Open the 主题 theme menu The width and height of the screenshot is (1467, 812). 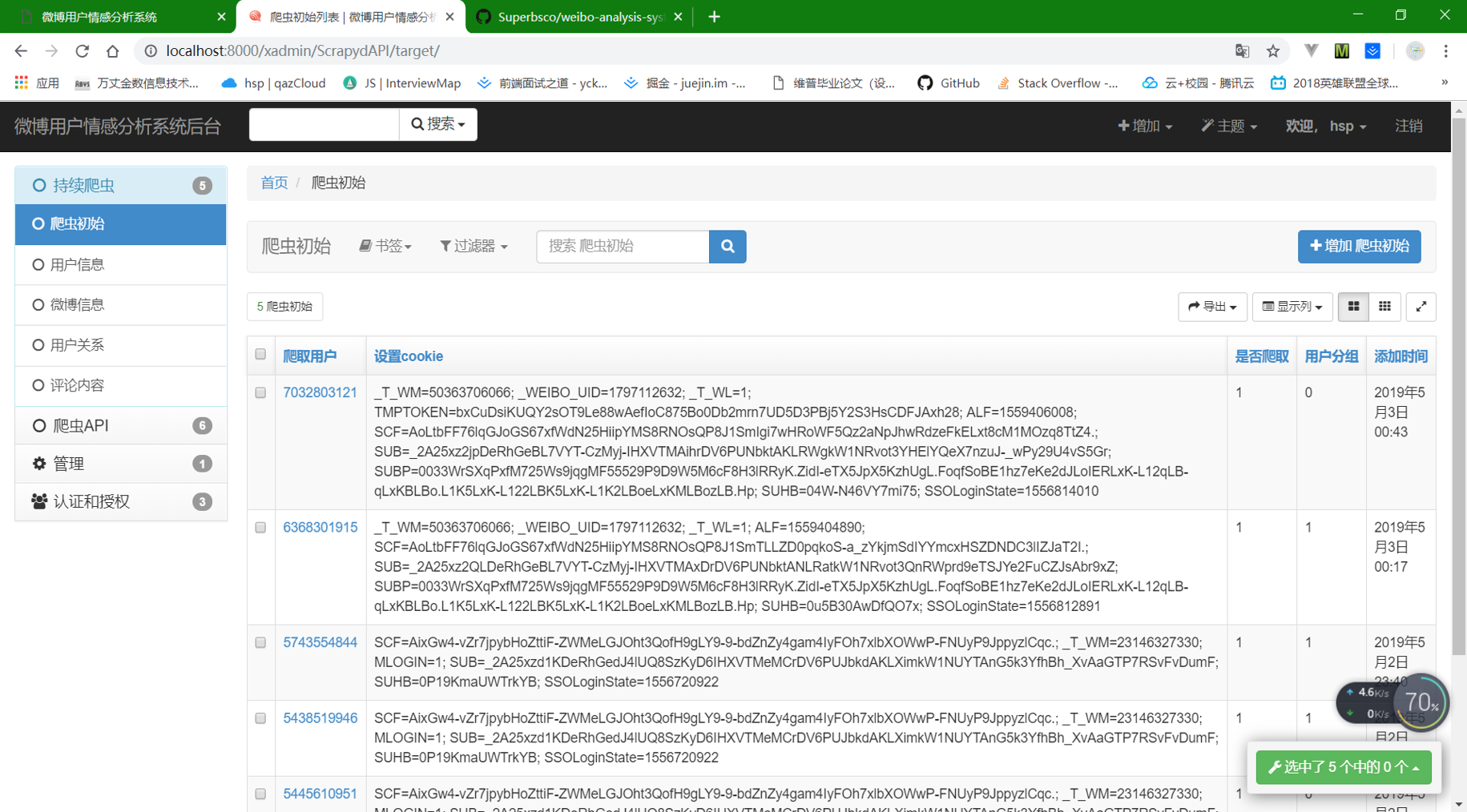[x=1227, y=126]
